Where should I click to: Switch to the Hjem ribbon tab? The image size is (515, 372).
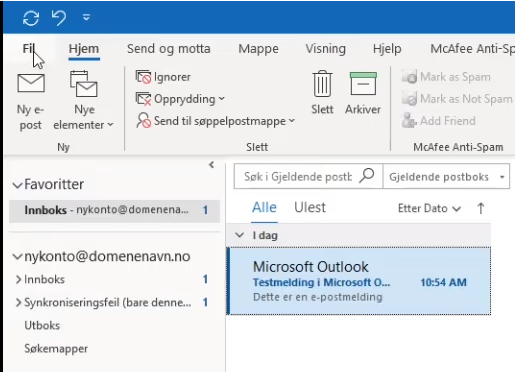tap(84, 49)
